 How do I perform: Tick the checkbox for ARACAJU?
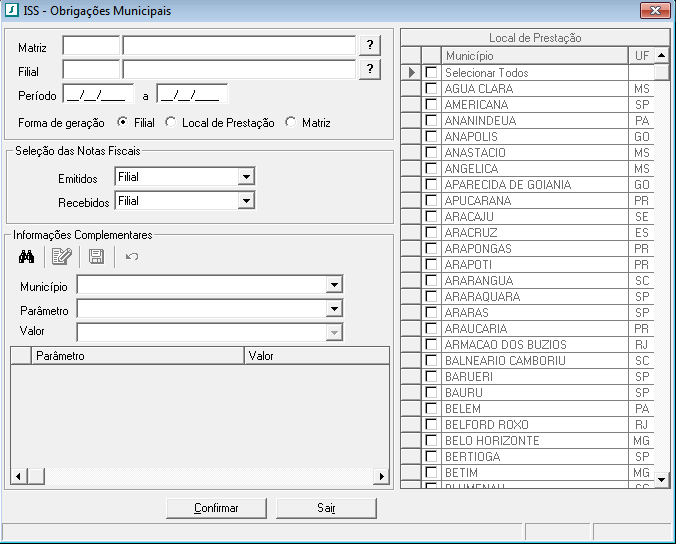pos(431,217)
